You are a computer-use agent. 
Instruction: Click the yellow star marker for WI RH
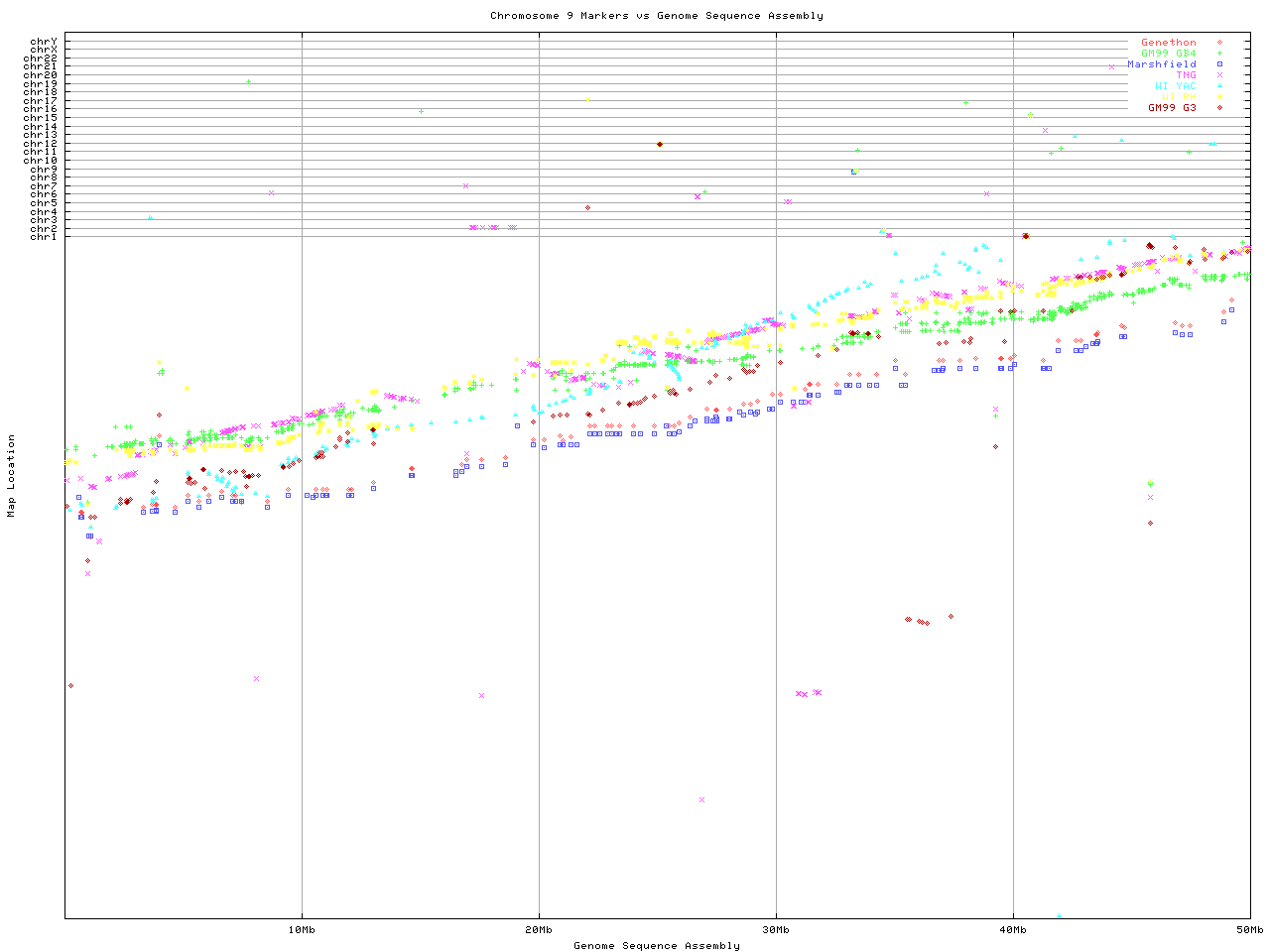1219,97
